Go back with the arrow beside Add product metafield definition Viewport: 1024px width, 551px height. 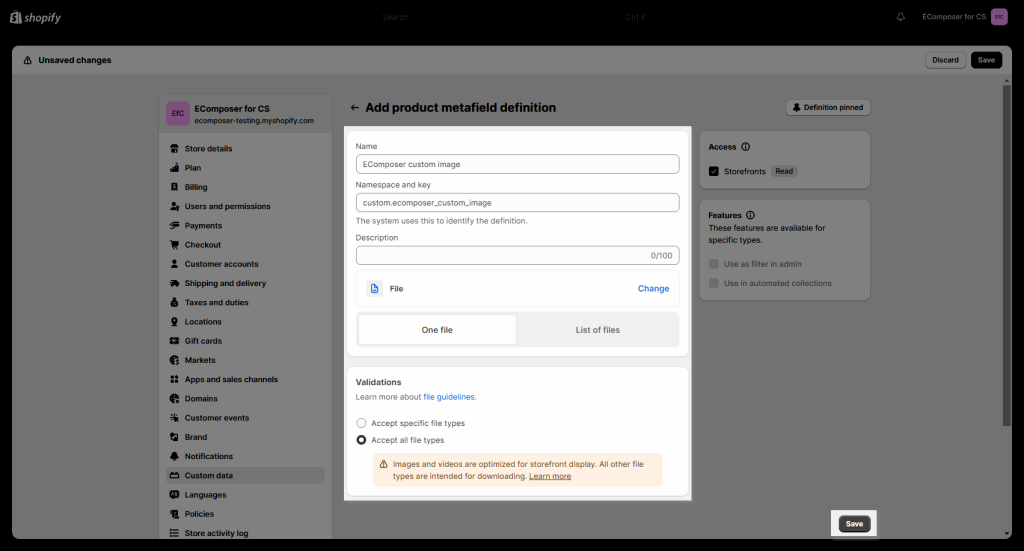(355, 108)
